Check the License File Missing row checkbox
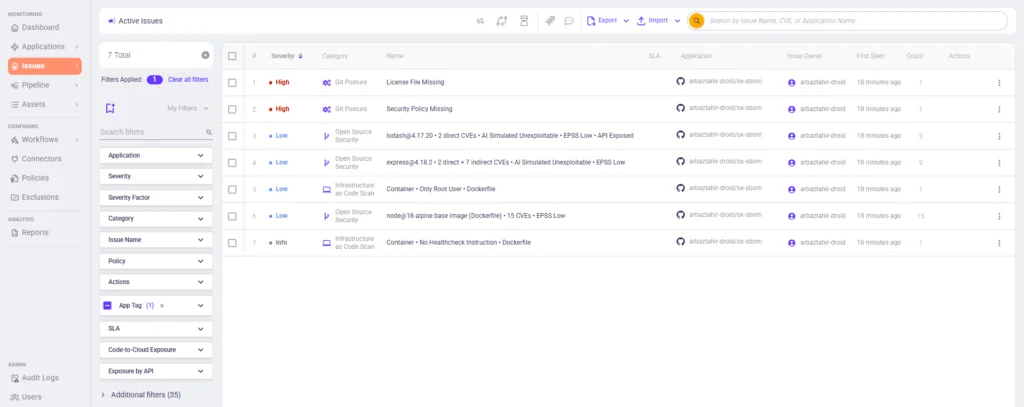Viewport: 1024px width, 407px height. pyautogui.click(x=232, y=82)
